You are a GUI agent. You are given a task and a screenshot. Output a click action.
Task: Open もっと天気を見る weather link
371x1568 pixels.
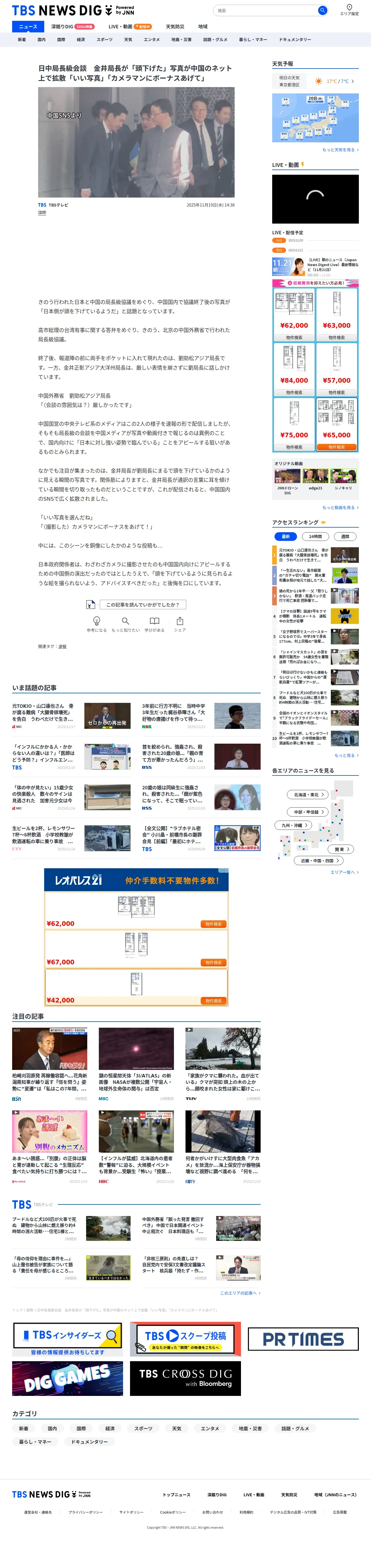pyautogui.click(x=340, y=150)
